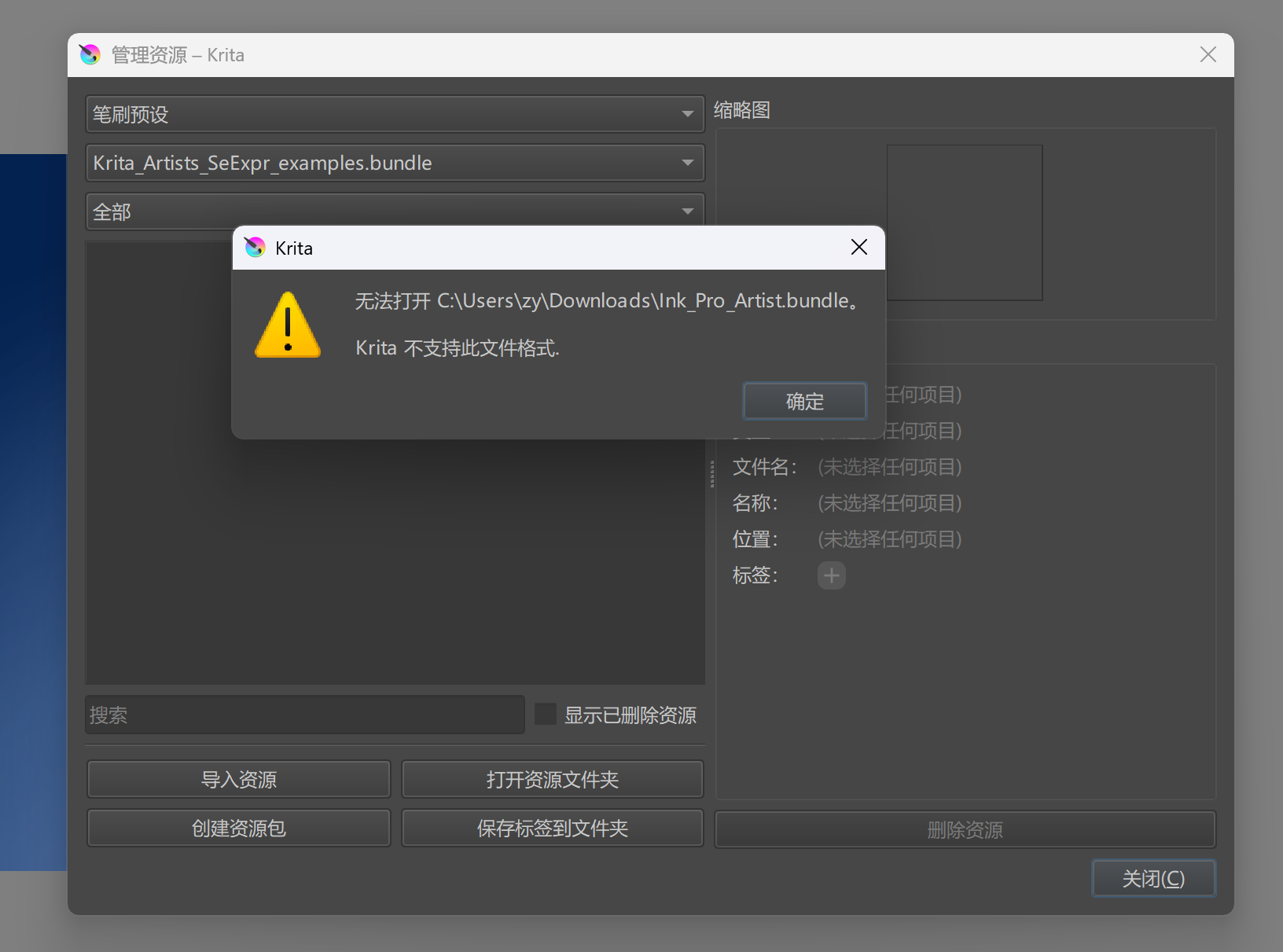Click the 保存标签到文件夹 button
The width and height of the screenshot is (1283, 952).
[x=552, y=828]
